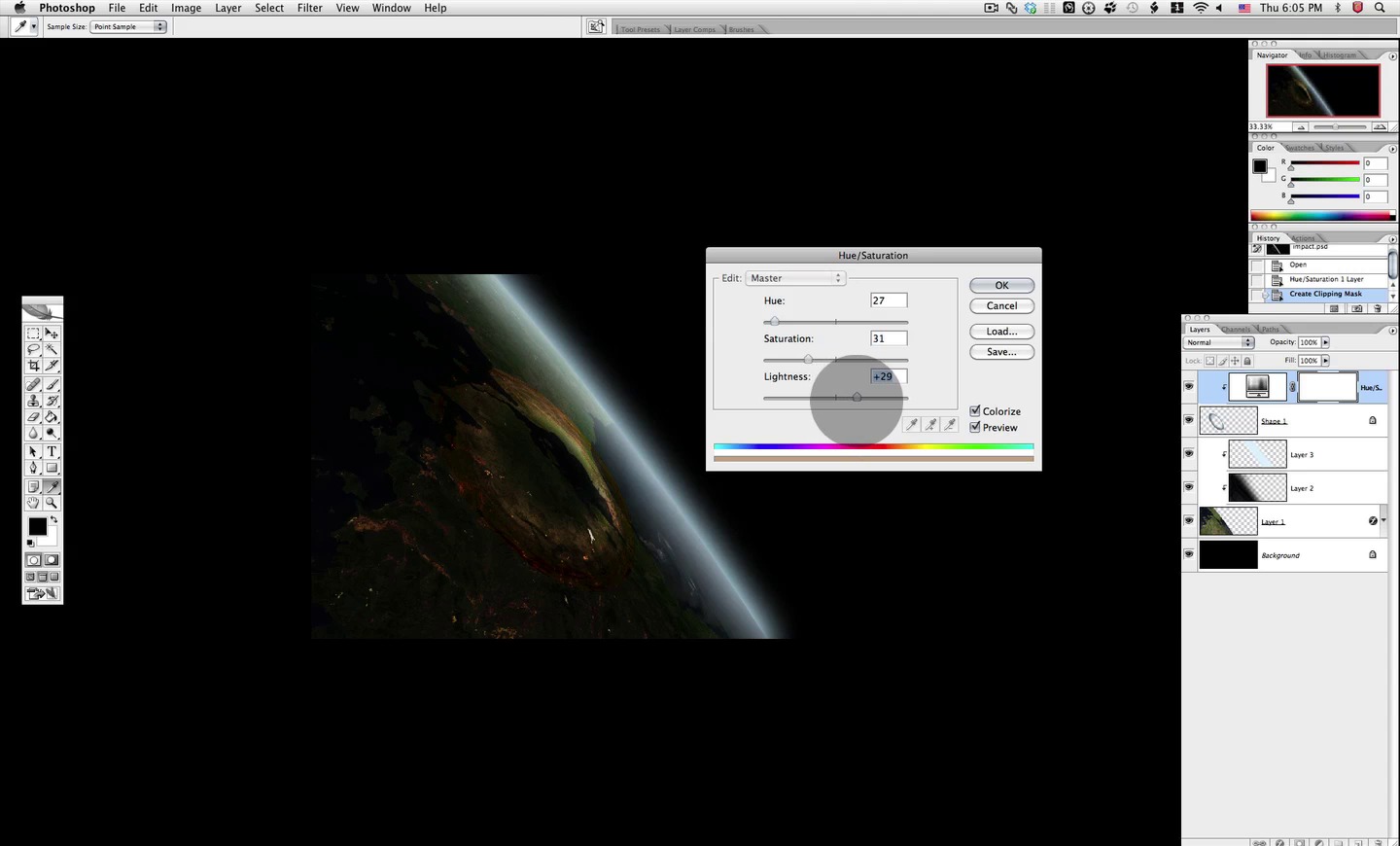Open the Navigator panel options menu
This screenshot has height=846, width=1400.
click(1392, 55)
